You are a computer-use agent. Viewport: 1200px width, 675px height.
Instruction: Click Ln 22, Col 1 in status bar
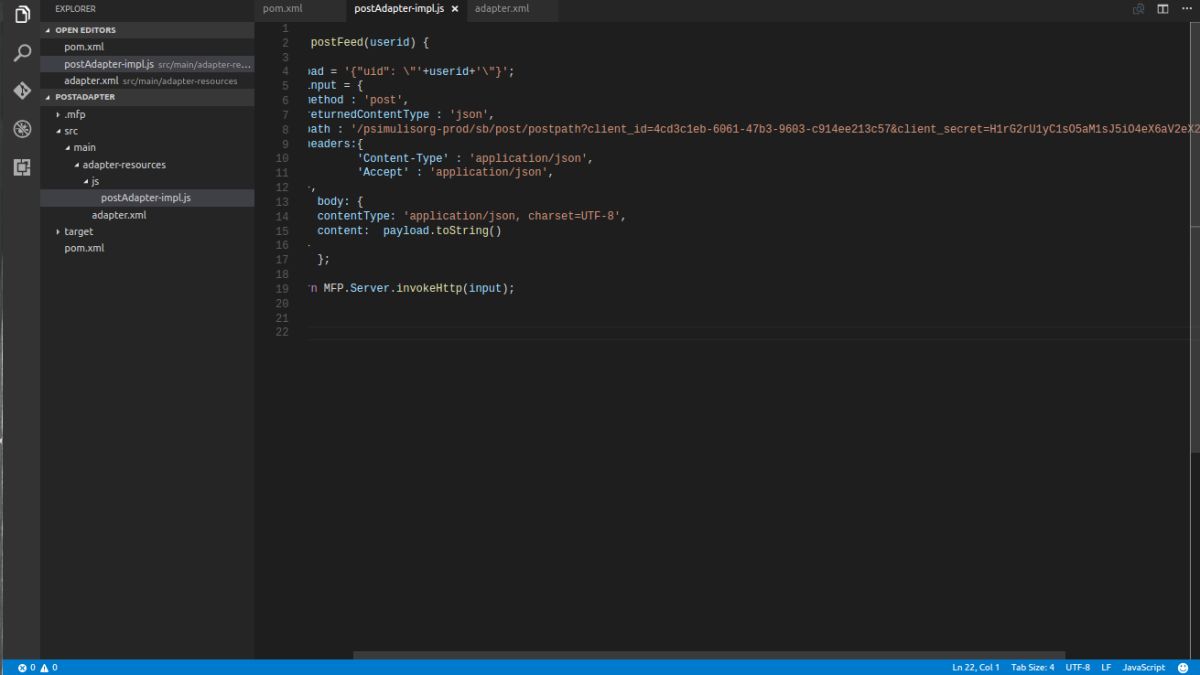(x=975, y=667)
